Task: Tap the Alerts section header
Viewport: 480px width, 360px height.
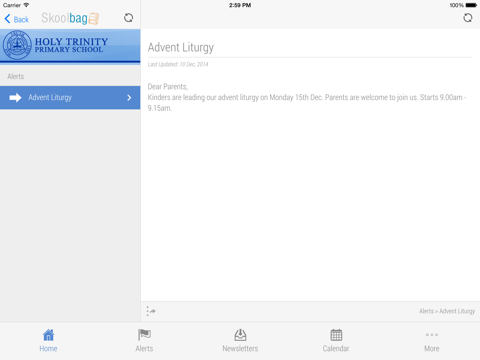Action: [16, 76]
